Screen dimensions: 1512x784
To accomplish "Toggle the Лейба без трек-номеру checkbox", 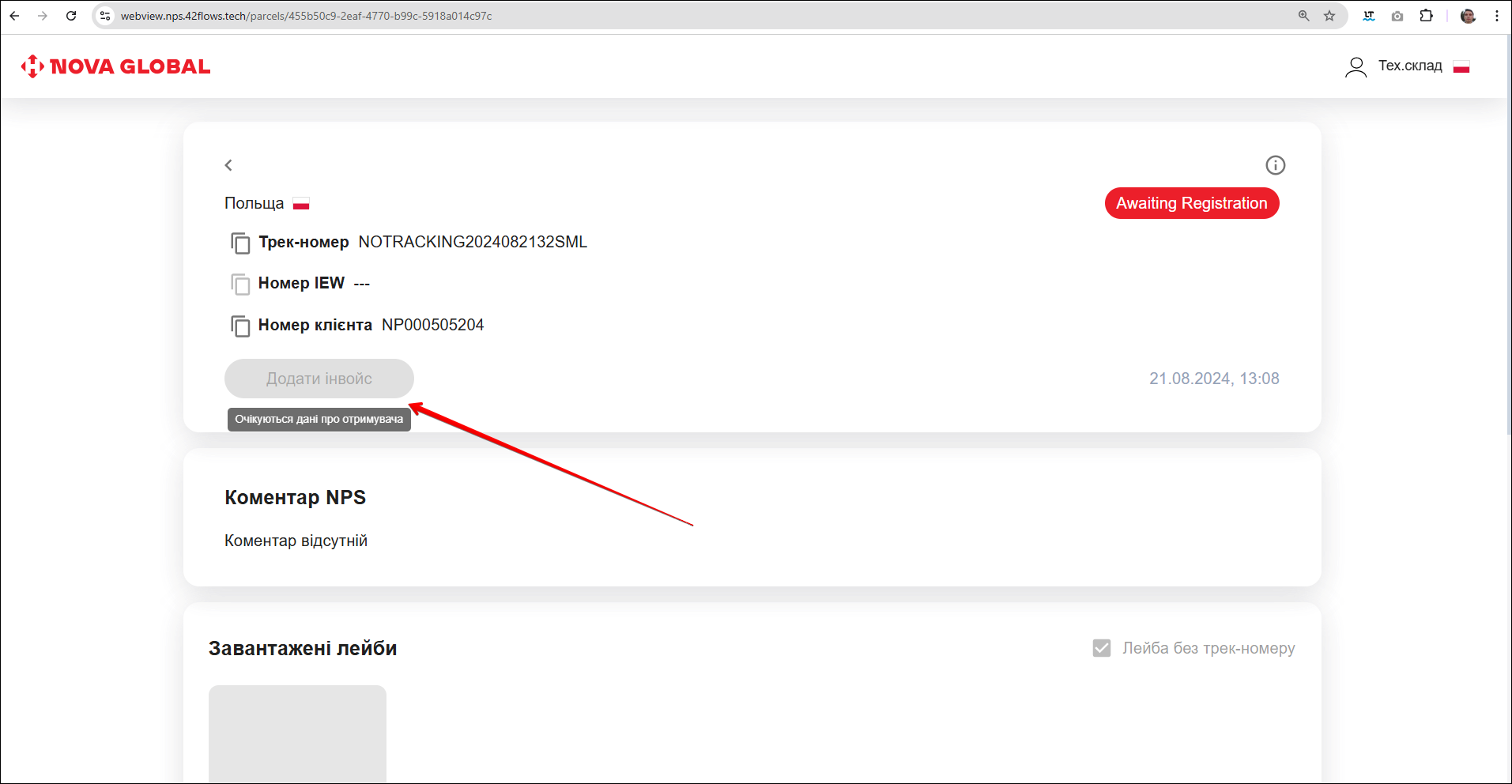I will click(1101, 648).
